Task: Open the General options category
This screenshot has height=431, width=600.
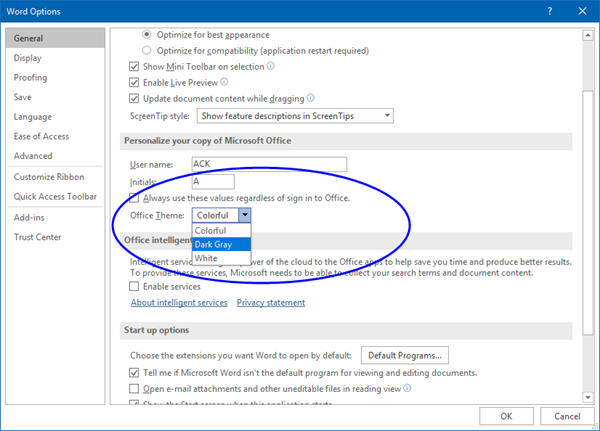Action: 55,38
